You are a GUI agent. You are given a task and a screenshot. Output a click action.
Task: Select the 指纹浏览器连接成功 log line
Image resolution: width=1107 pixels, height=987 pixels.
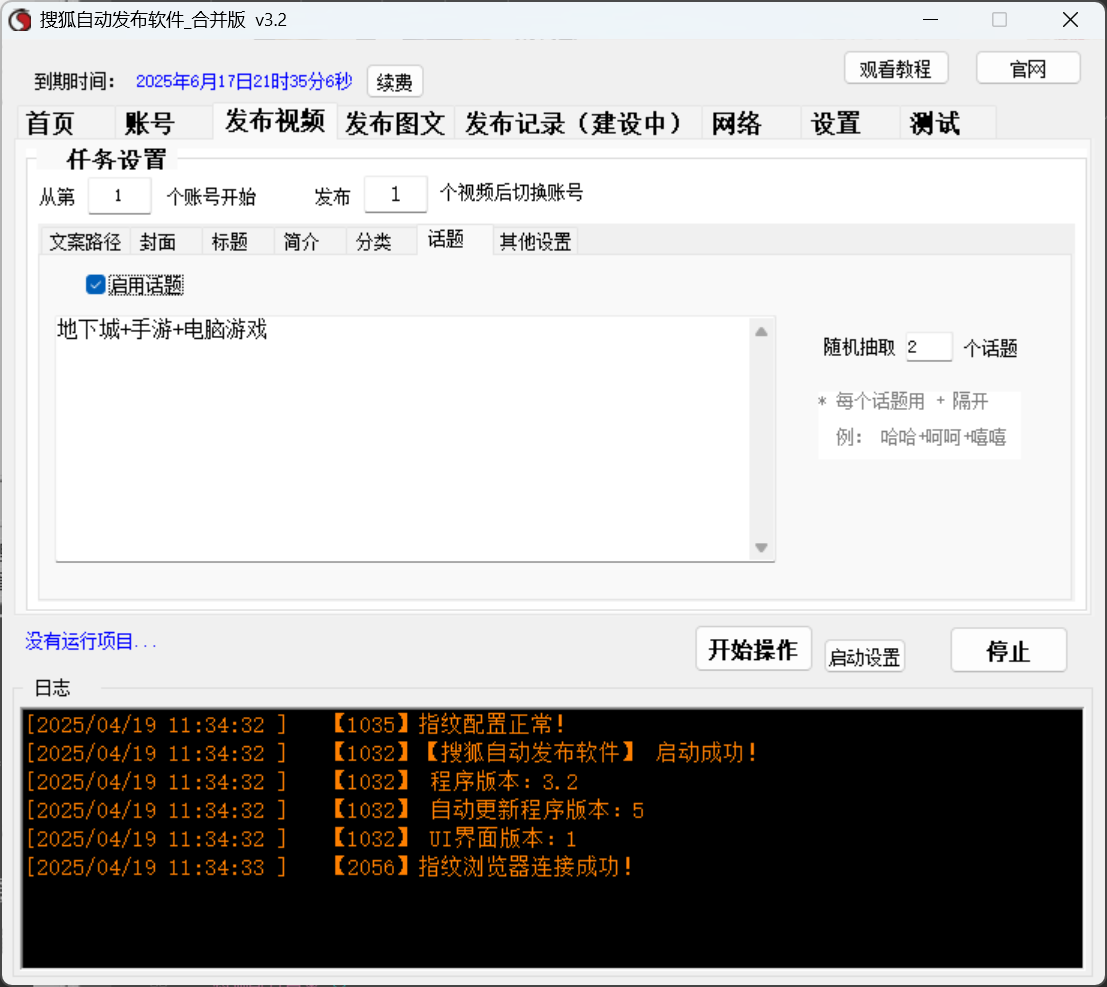click(x=330, y=867)
